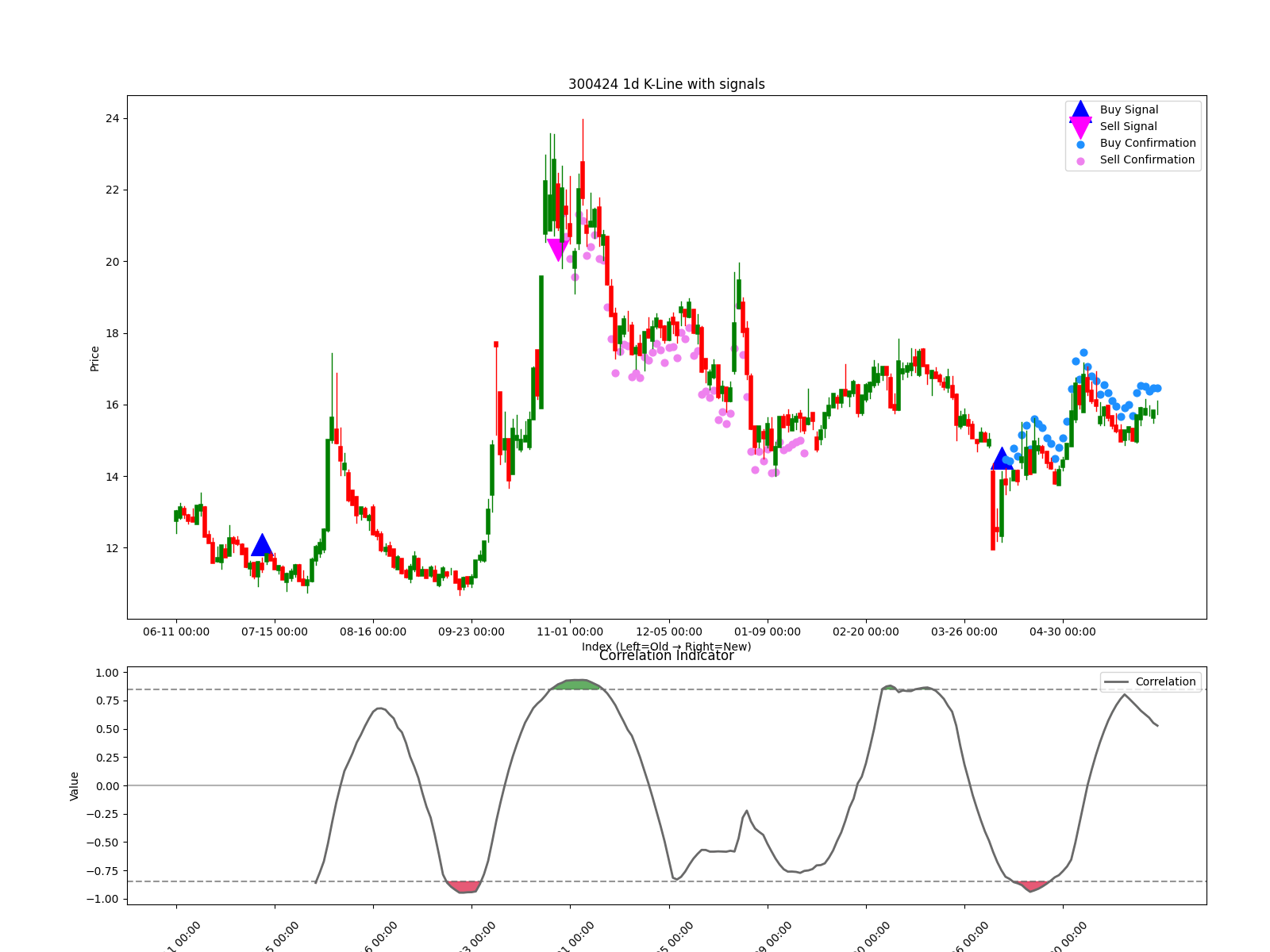Click the green shaded correlation peak near 11-01
The width and height of the screenshot is (1270, 952).
pyautogui.click(x=575, y=685)
